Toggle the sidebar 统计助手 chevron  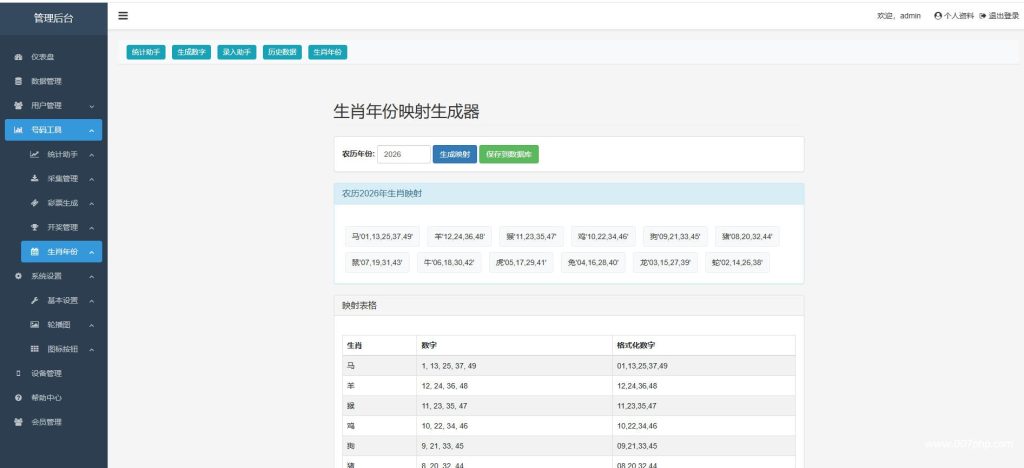(x=91, y=155)
